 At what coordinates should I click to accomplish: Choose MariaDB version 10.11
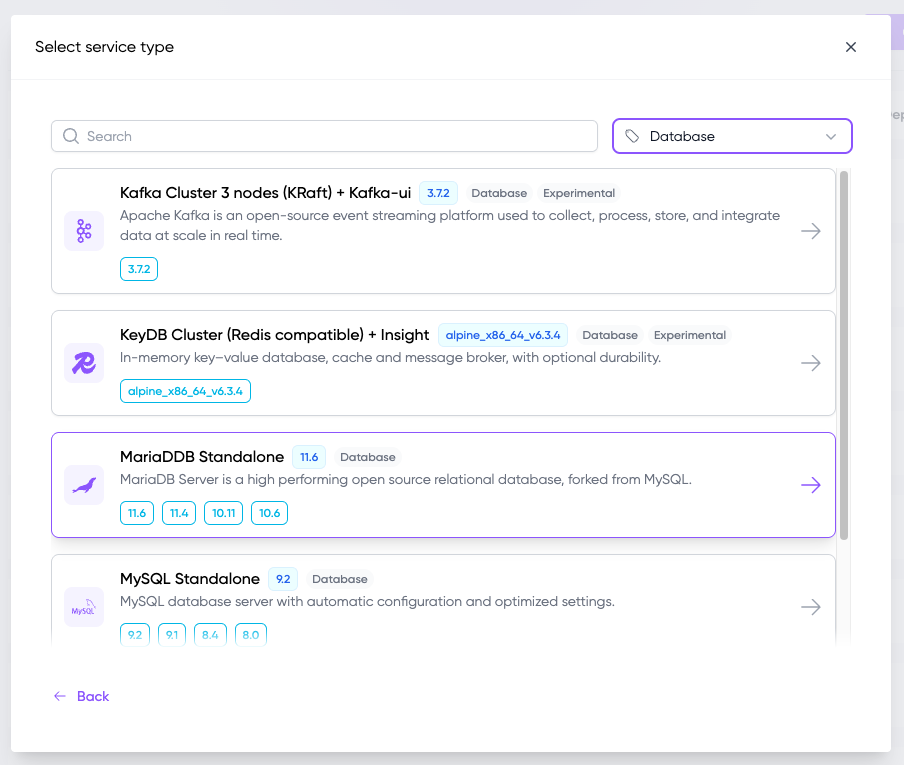point(224,513)
